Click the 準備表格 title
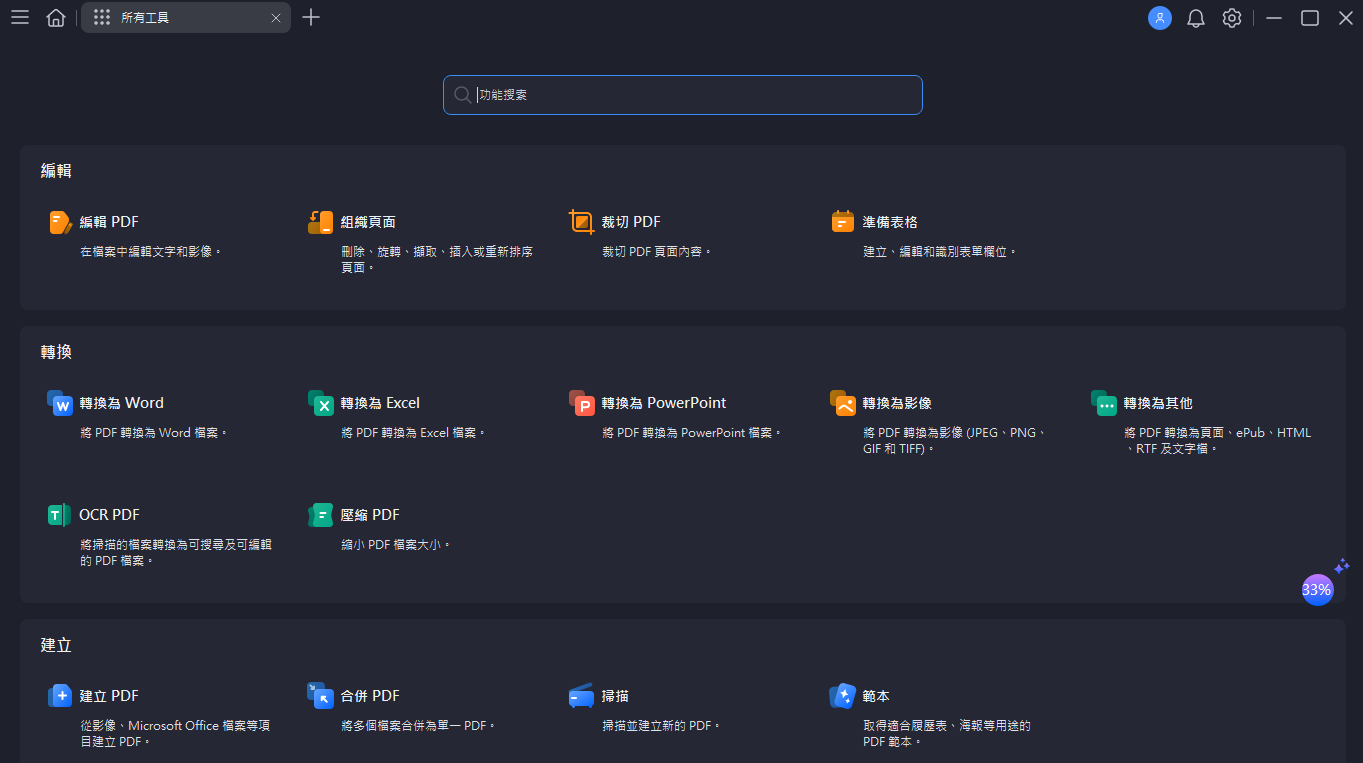The height and width of the screenshot is (763, 1363). [890, 222]
